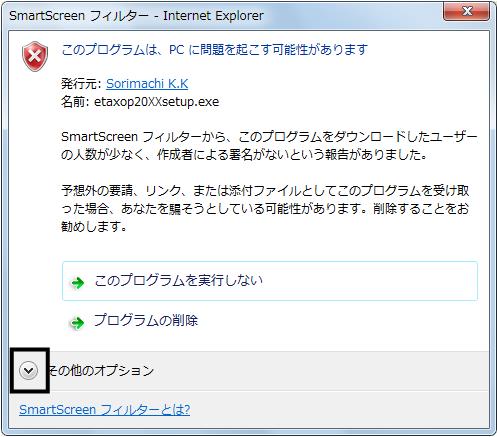The image size is (497, 437).
Task: Open SmartScreen フィルターとは? help link
Action: (x=105, y=409)
